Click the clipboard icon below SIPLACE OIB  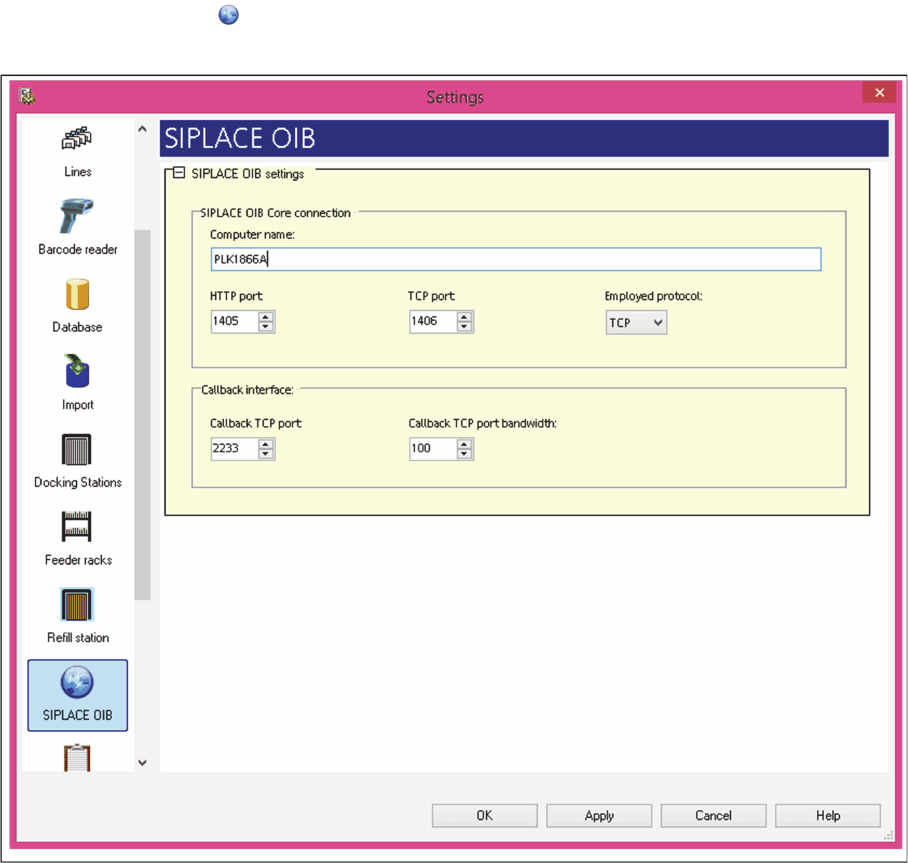coord(77,758)
